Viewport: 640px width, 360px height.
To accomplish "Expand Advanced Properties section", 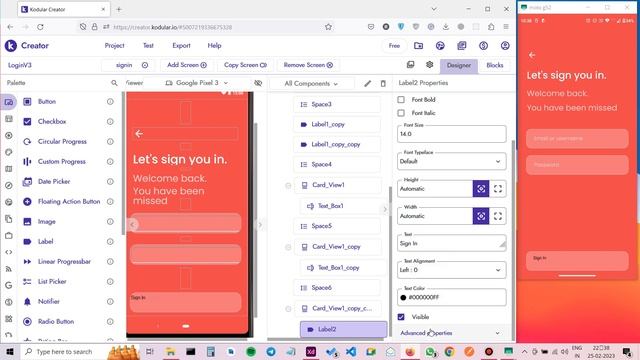I will click(x=451, y=333).
